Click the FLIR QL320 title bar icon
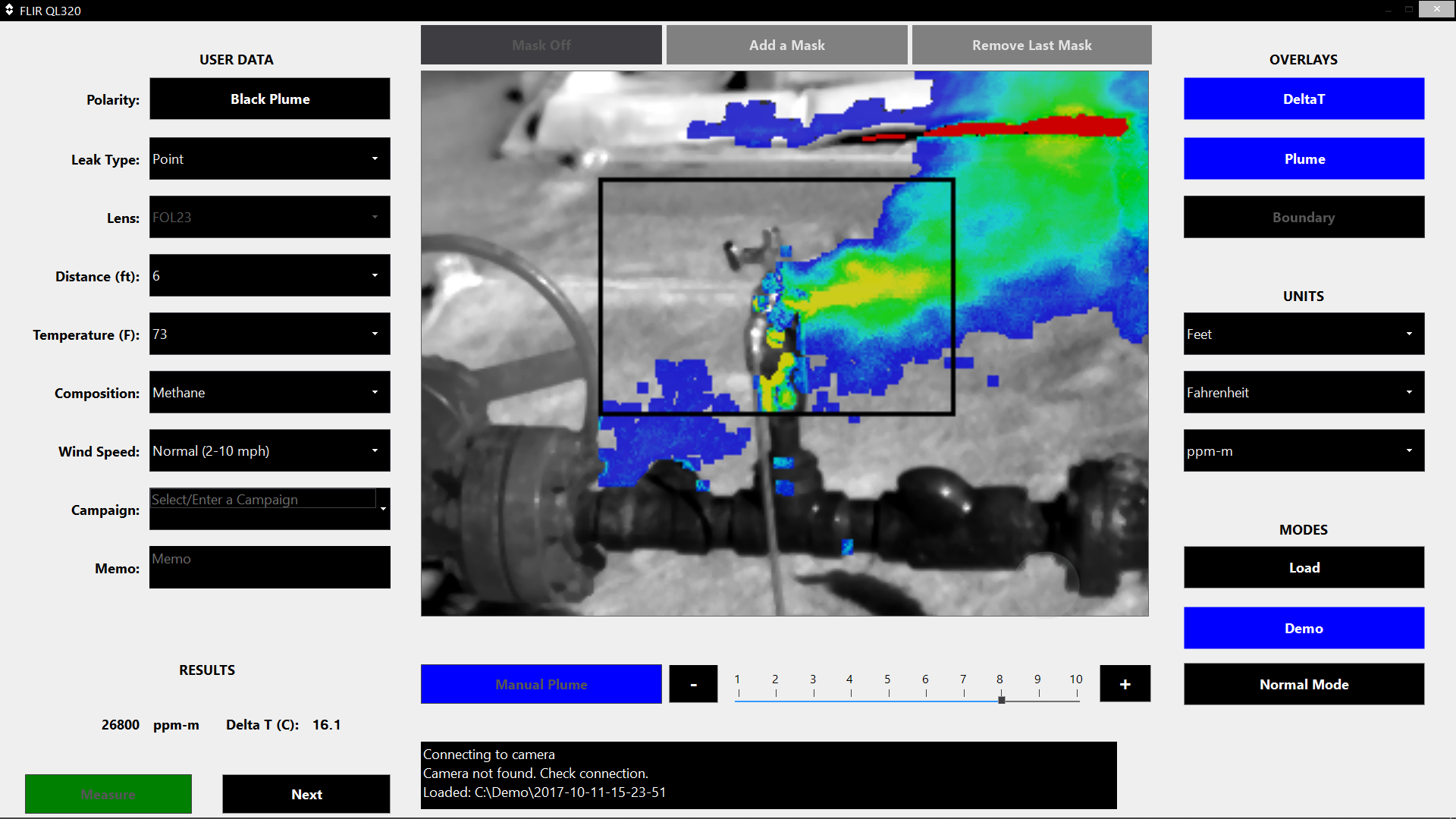This screenshot has height=819, width=1456. pyautogui.click(x=9, y=10)
